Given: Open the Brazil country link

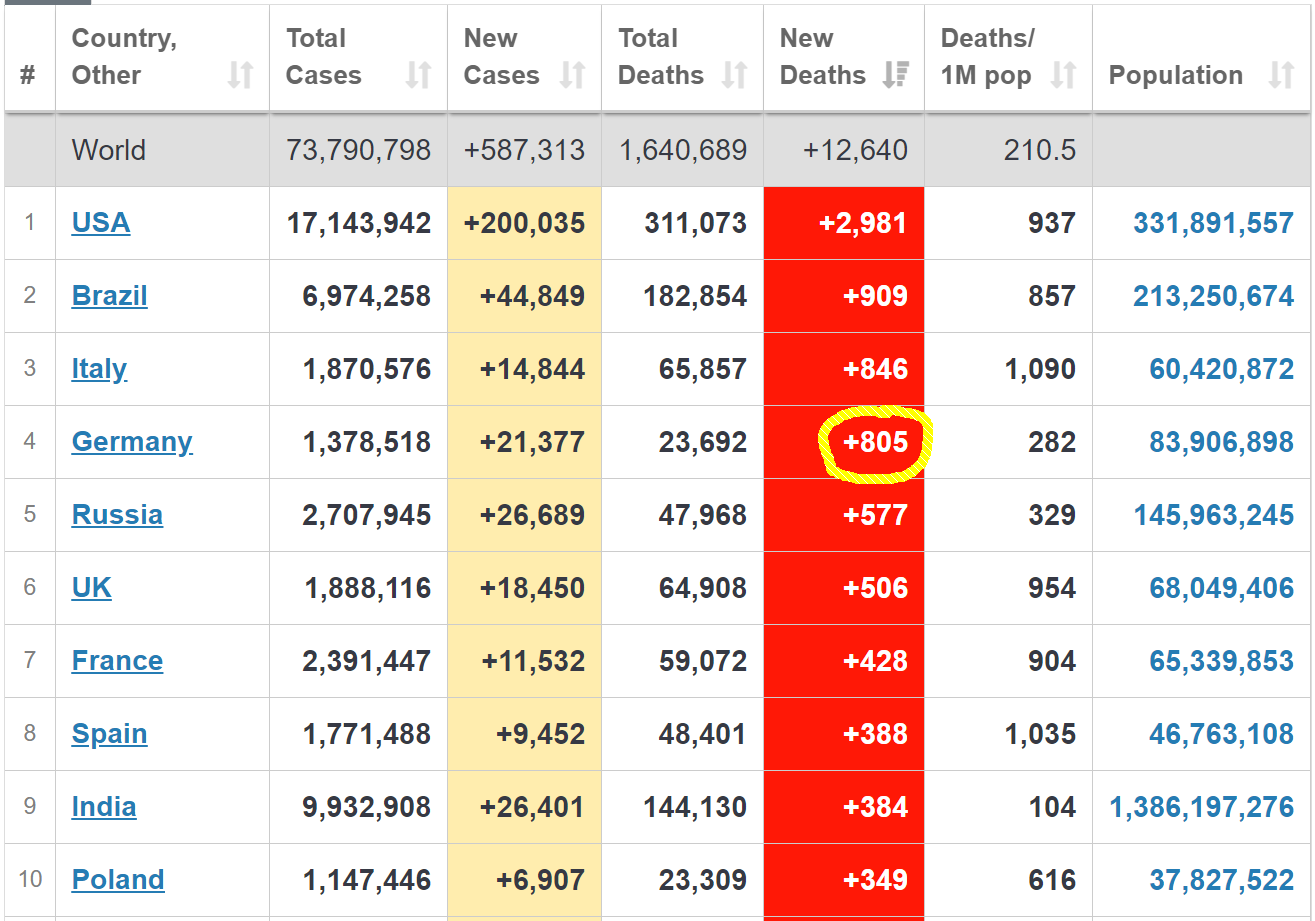Looking at the screenshot, I should pyautogui.click(x=109, y=296).
